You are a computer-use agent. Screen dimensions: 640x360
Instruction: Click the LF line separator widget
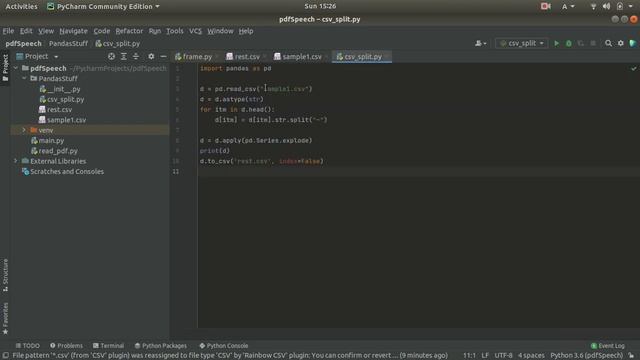pos(485,356)
